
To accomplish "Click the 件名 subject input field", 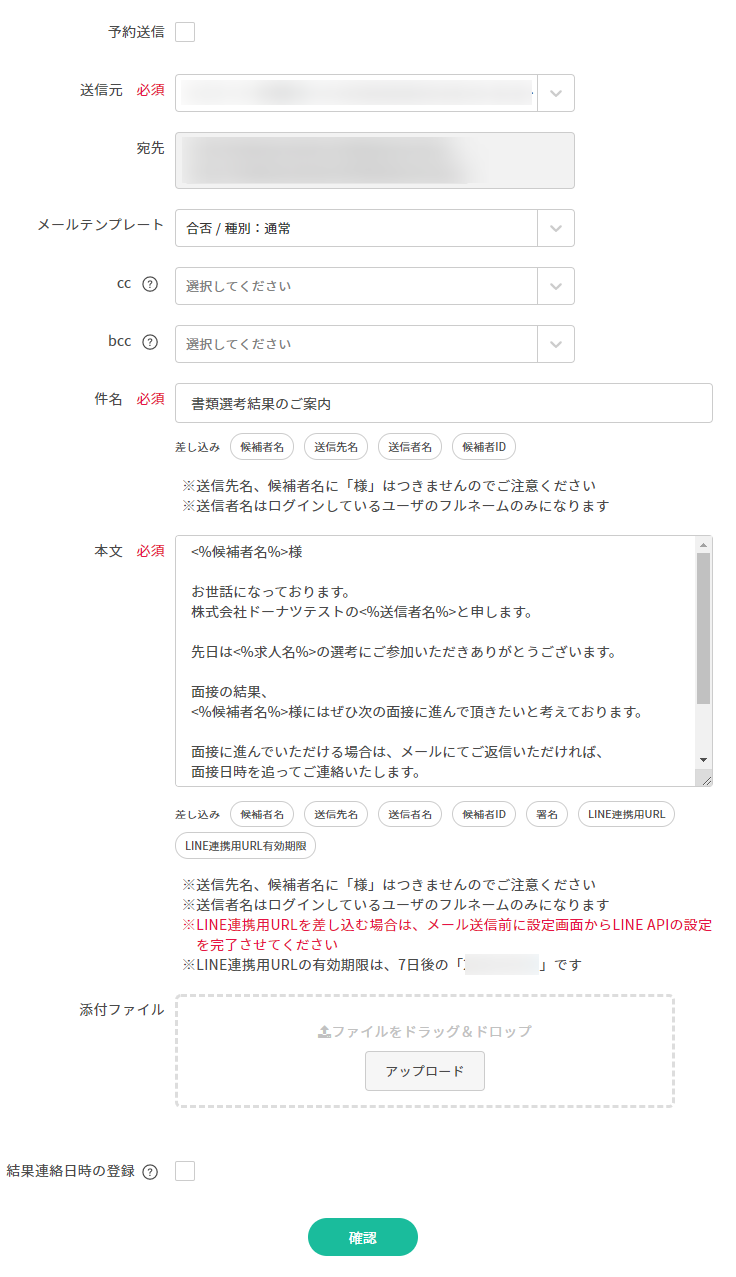I will [443, 404].
